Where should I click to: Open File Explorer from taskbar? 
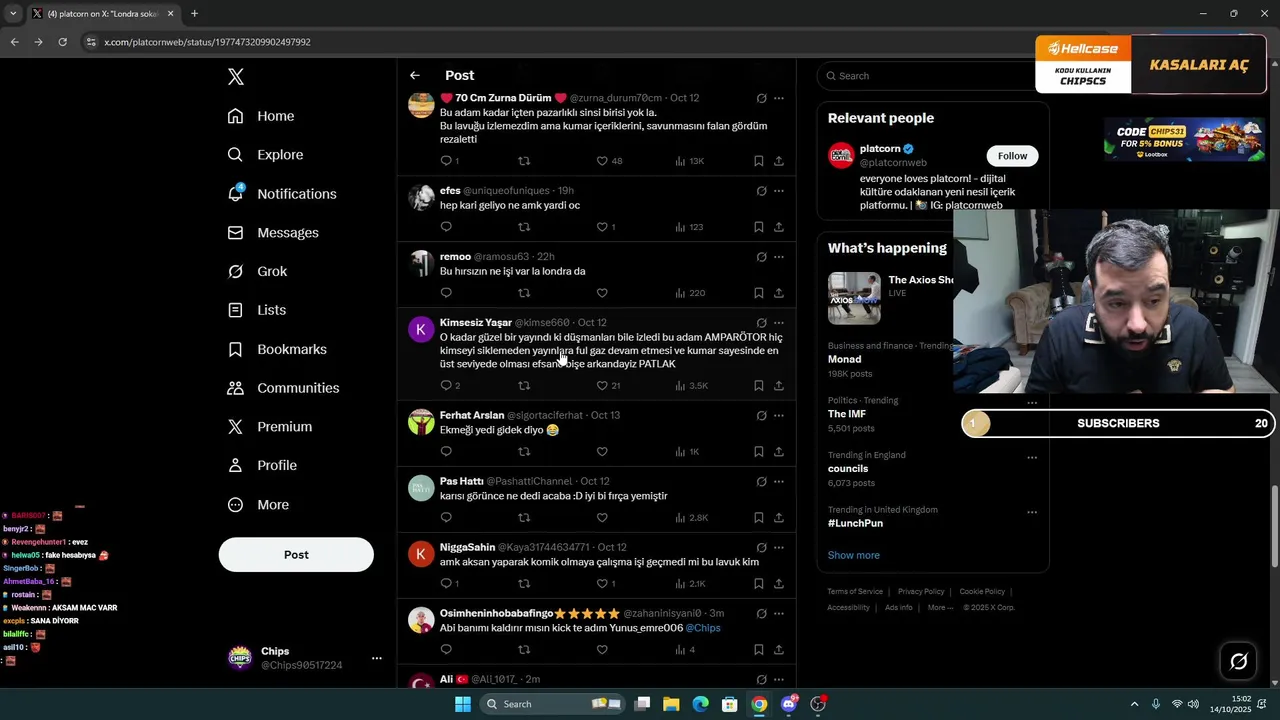671,704
